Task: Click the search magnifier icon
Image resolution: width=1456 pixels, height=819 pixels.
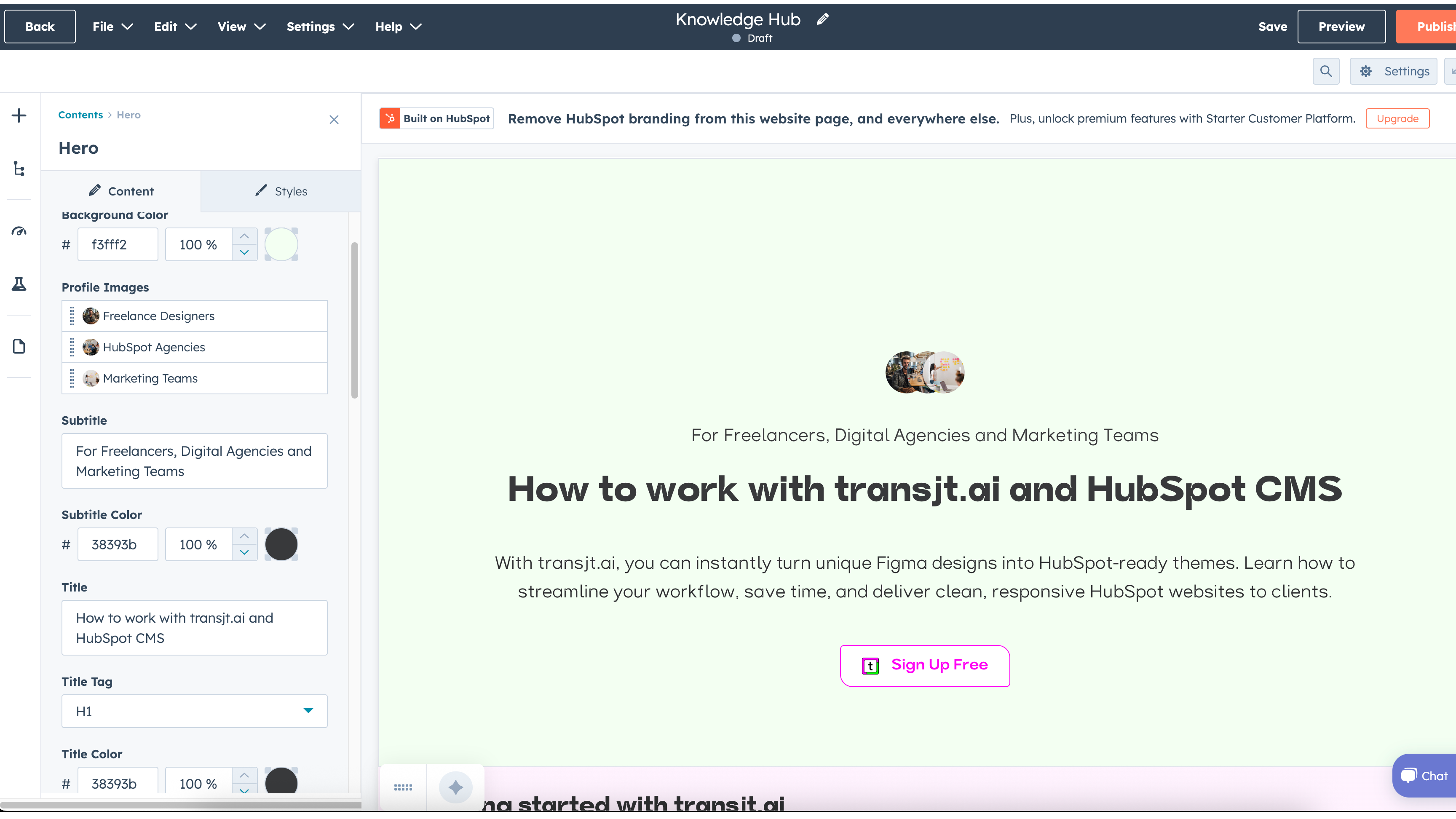Action: (x=1326, y=71)
